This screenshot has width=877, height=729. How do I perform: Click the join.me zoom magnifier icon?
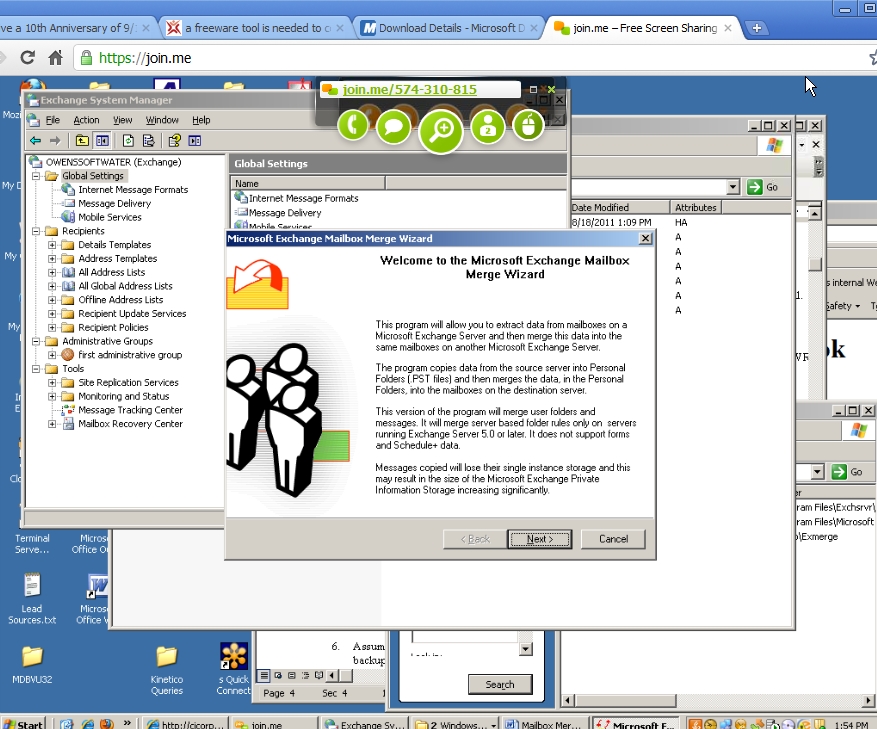[440, 130]
